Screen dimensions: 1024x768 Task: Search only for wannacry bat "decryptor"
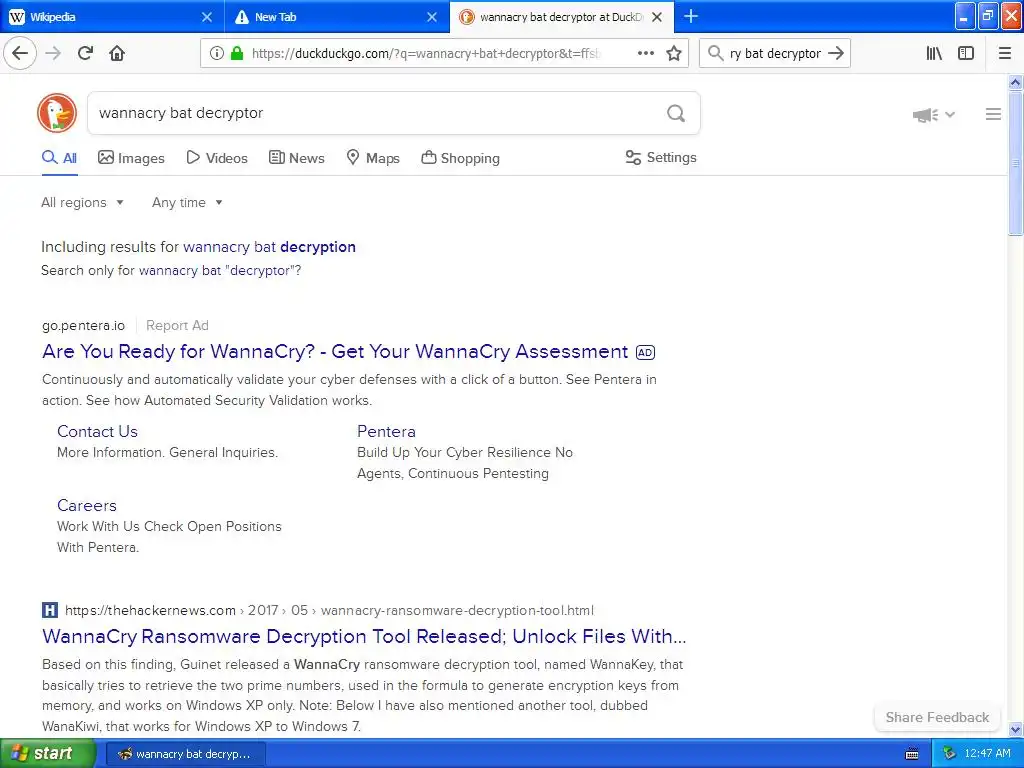(220, 270)
